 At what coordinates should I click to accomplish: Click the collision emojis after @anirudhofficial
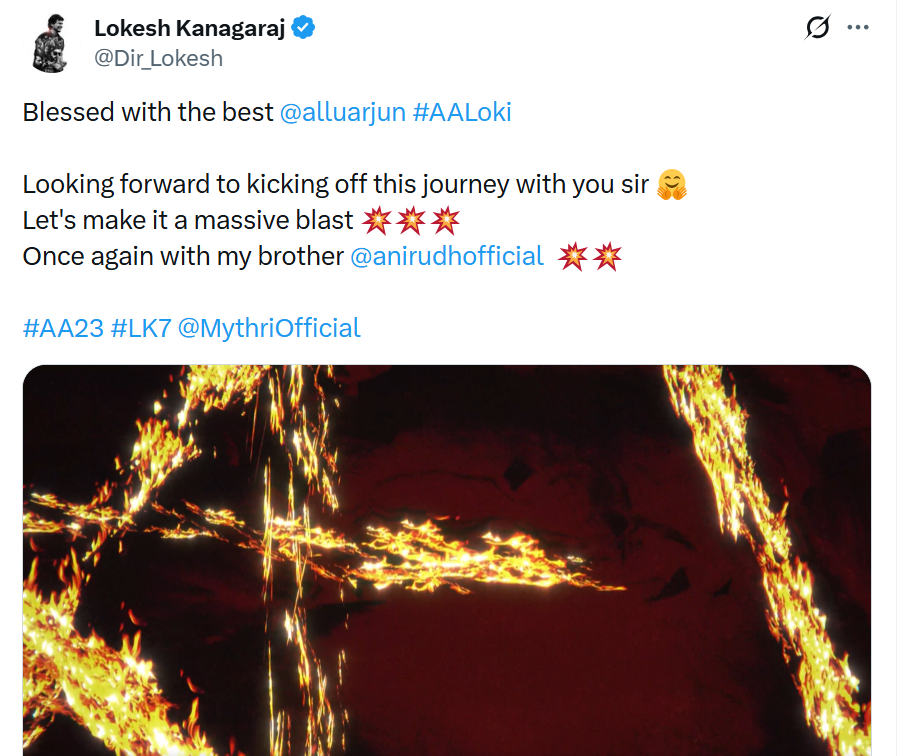tap(590, 256)
